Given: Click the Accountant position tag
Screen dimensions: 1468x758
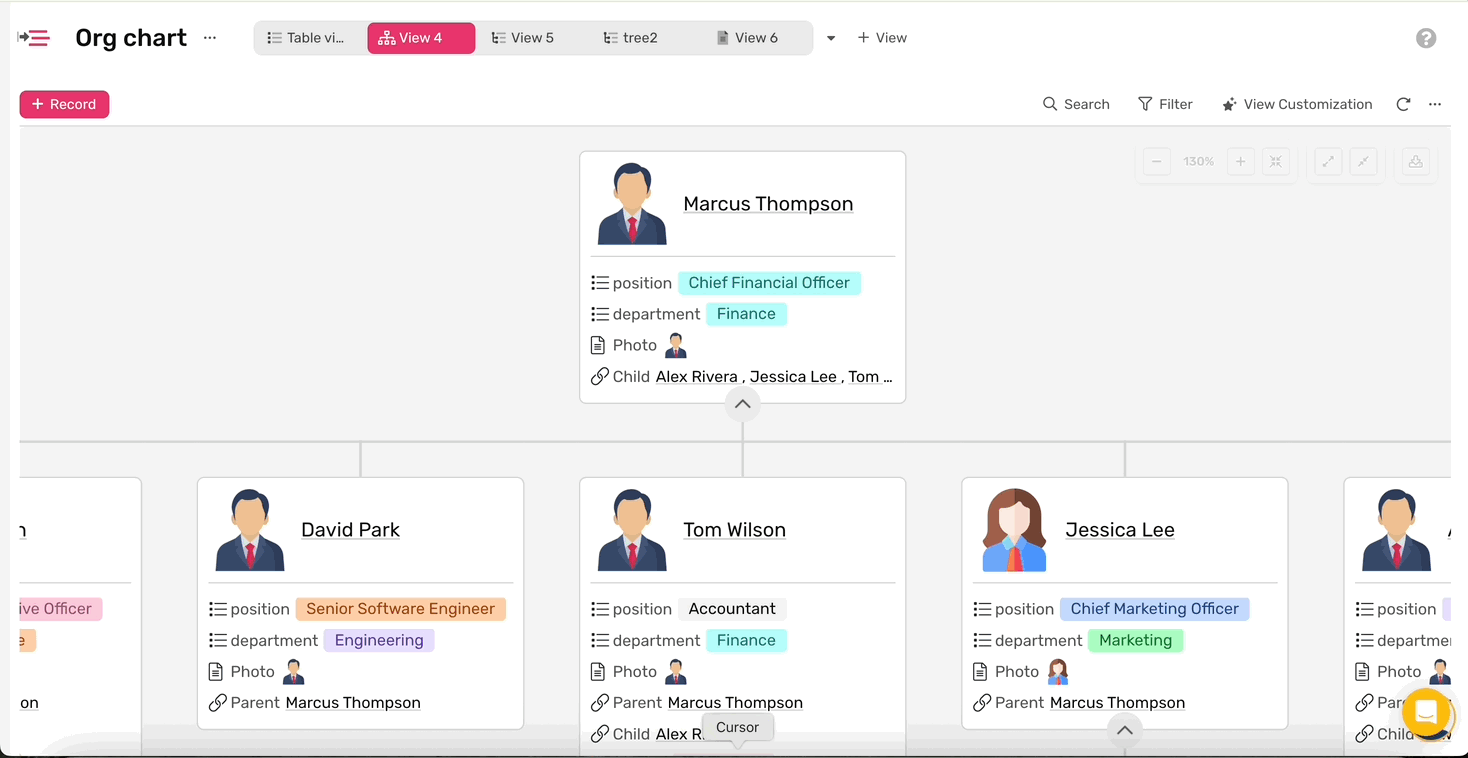Looking at the screenshot, I should (732, 609).
